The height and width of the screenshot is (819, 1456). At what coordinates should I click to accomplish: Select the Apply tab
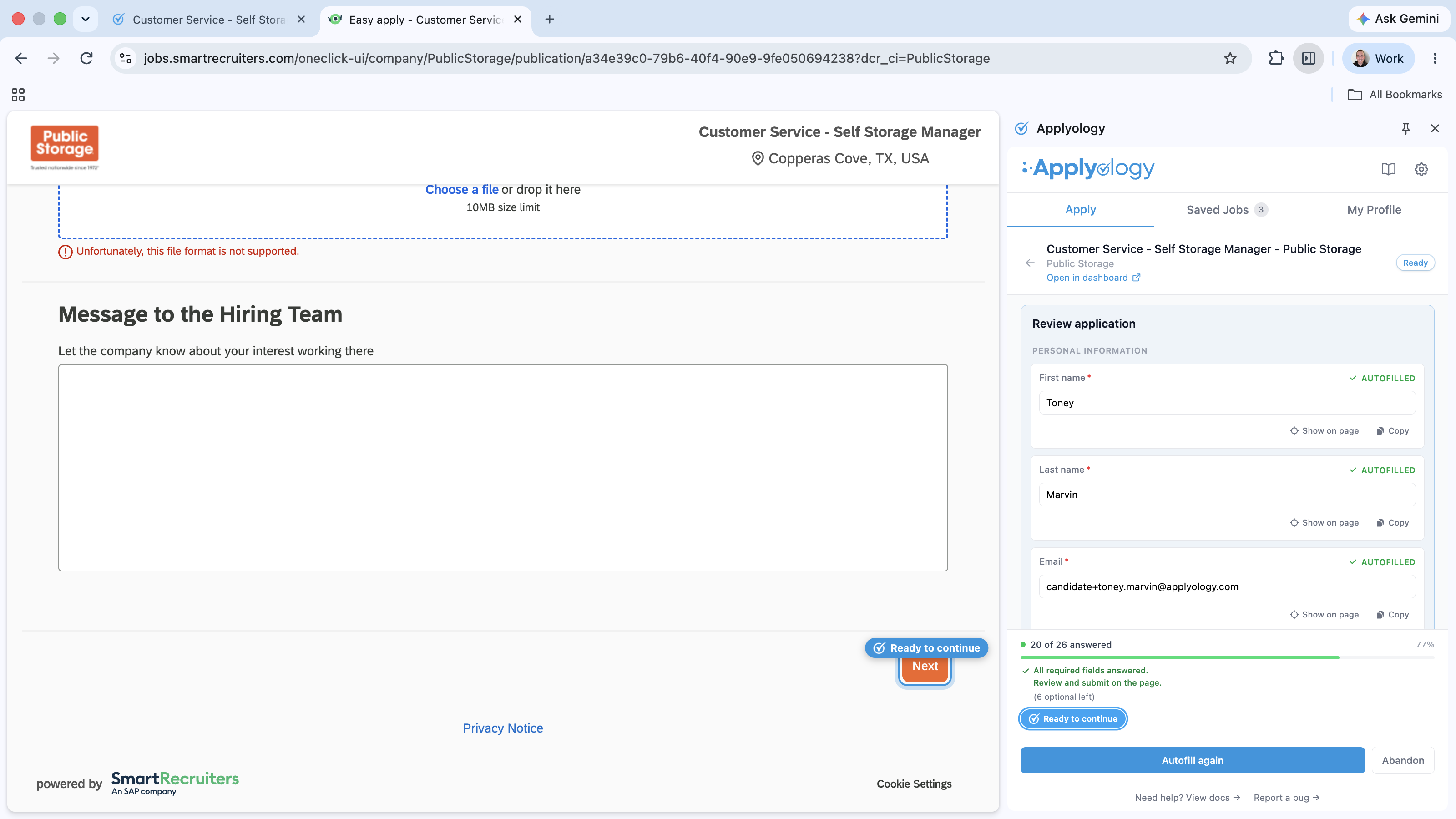pos(1080,210)
